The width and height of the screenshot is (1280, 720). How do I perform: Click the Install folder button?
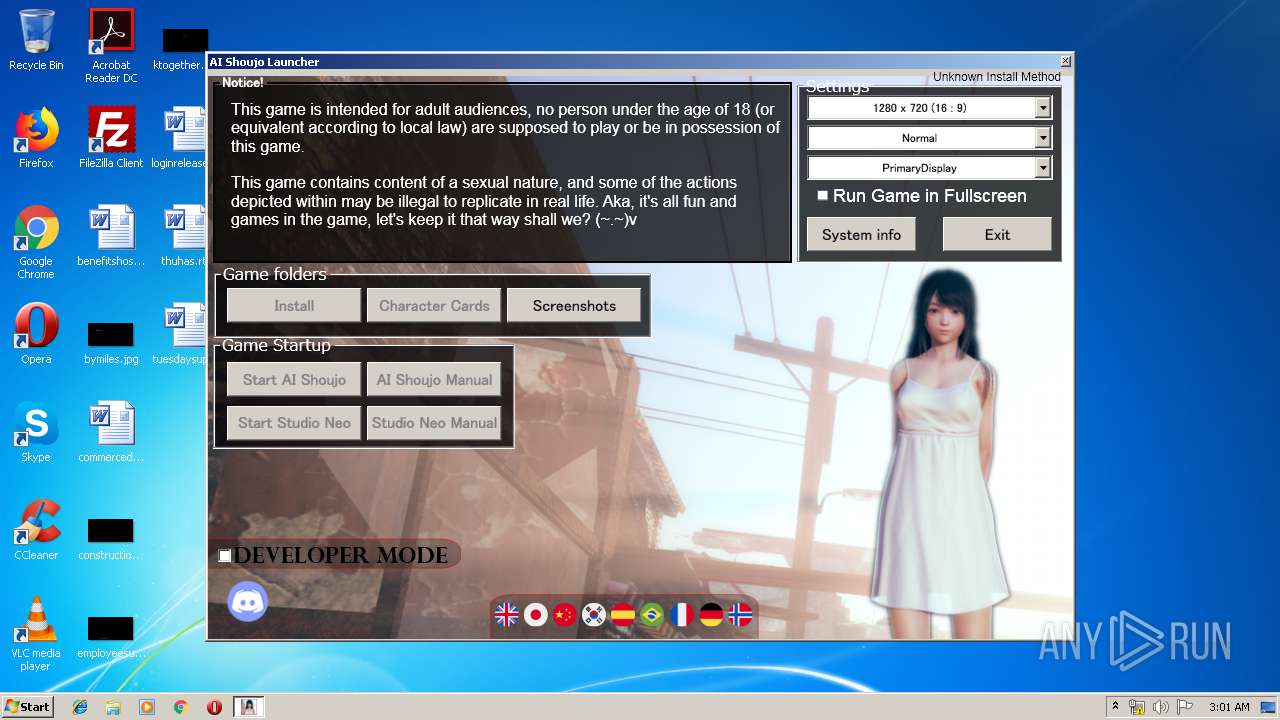pos(294,306)
